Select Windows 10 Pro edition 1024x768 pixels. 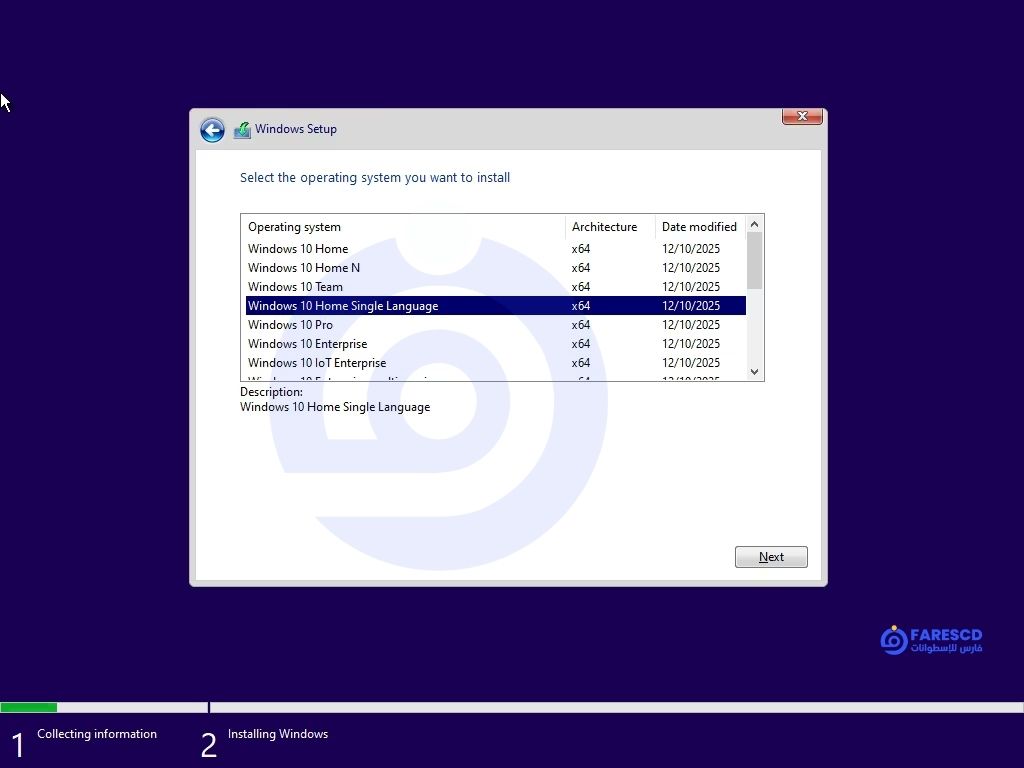(x=290, y=325)
